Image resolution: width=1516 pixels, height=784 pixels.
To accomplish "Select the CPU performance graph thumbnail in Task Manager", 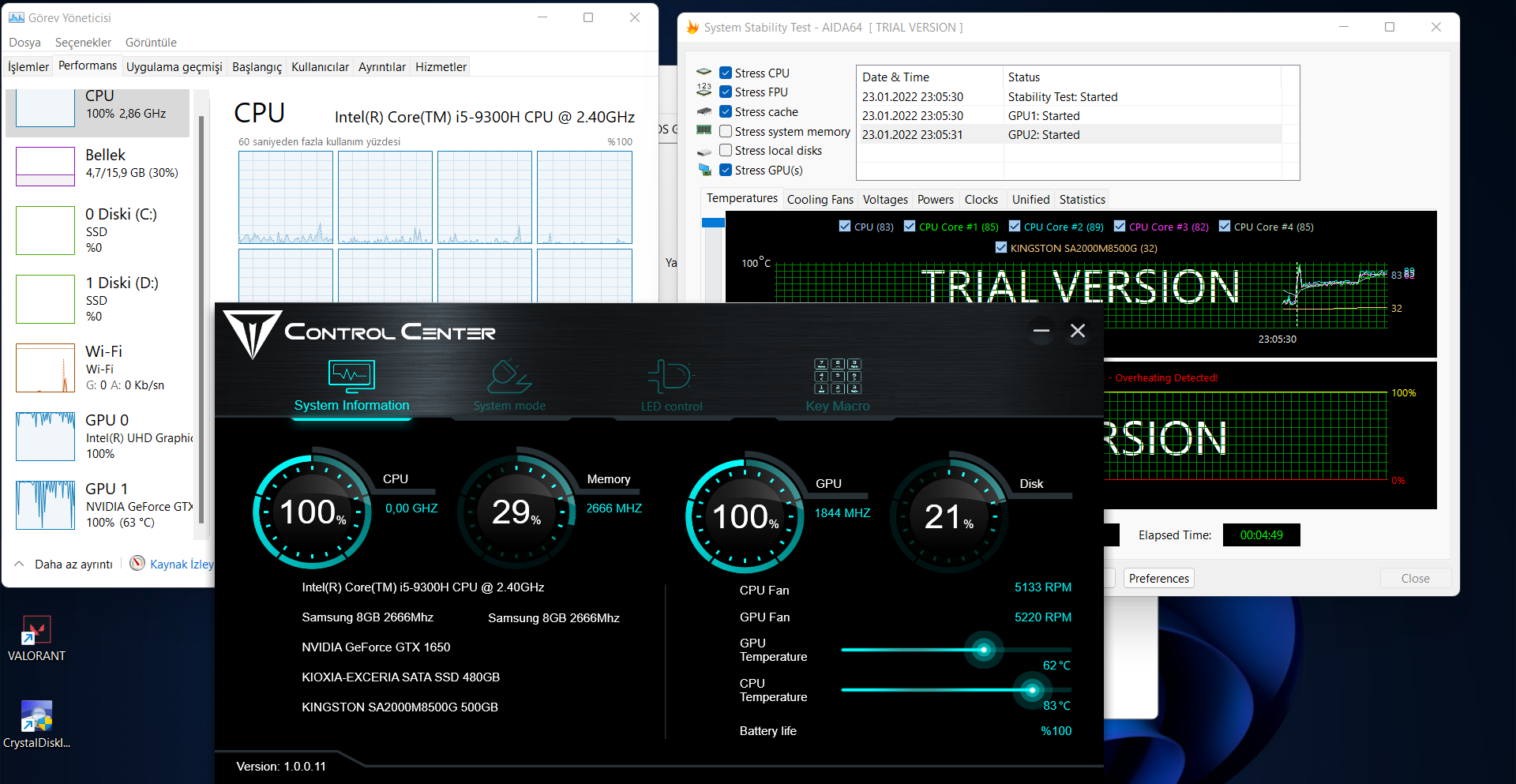I will (45, 108).
